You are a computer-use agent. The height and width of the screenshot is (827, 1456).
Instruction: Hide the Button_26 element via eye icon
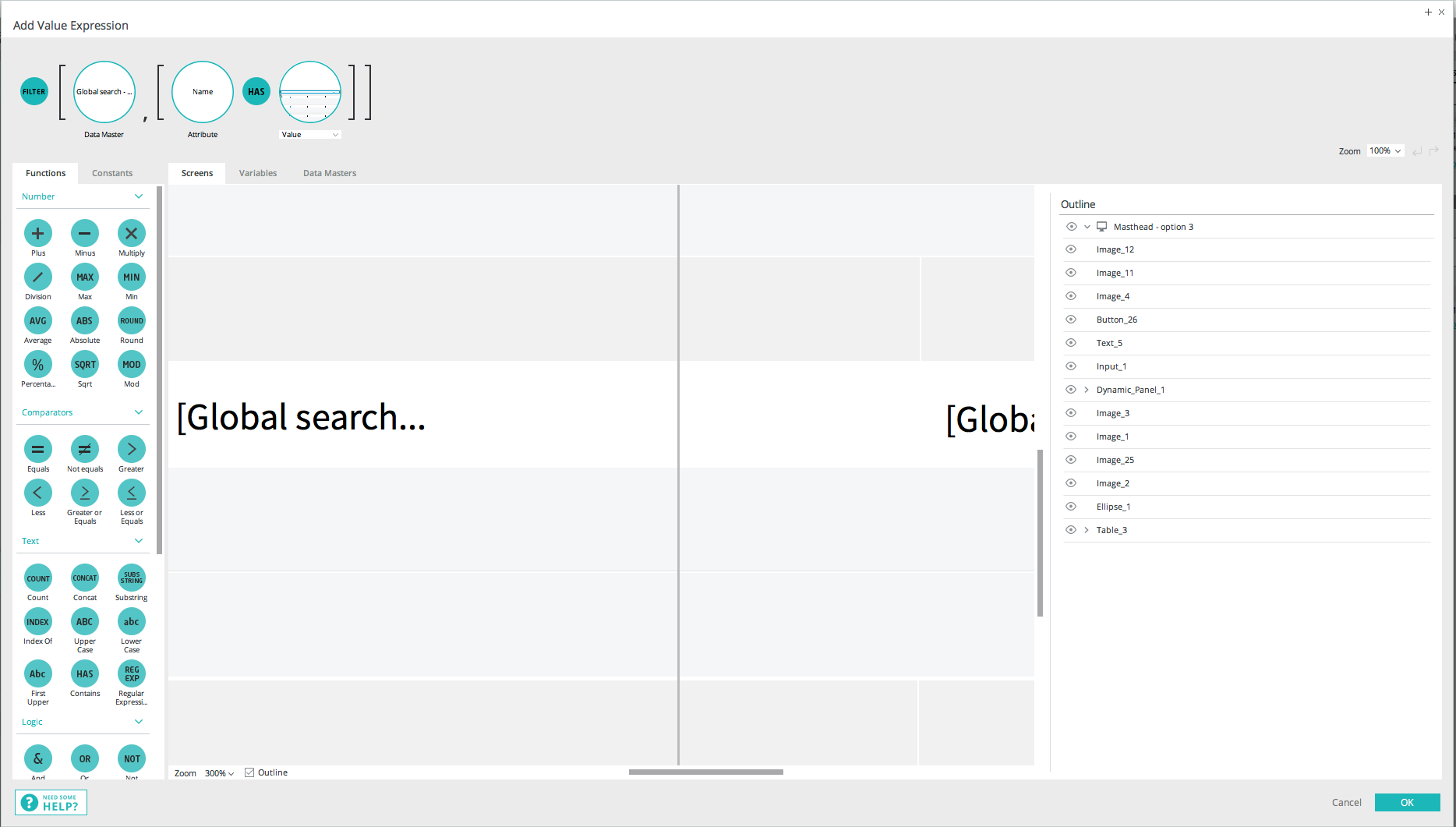click(1071, 320)
